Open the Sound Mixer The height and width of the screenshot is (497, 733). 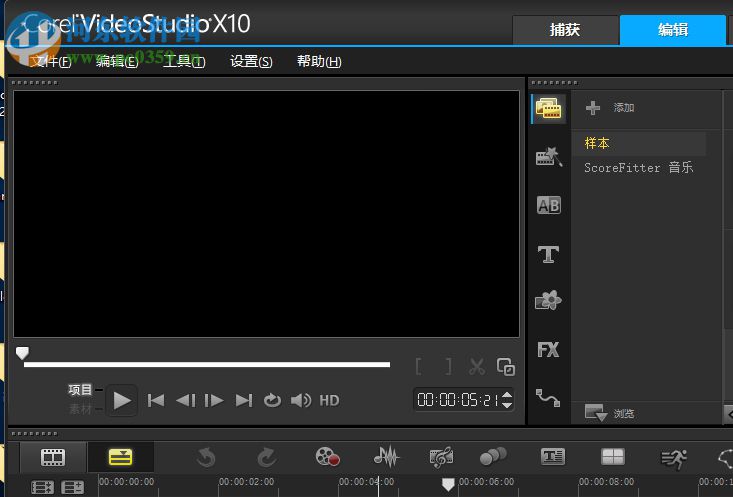tap(387, 457)
